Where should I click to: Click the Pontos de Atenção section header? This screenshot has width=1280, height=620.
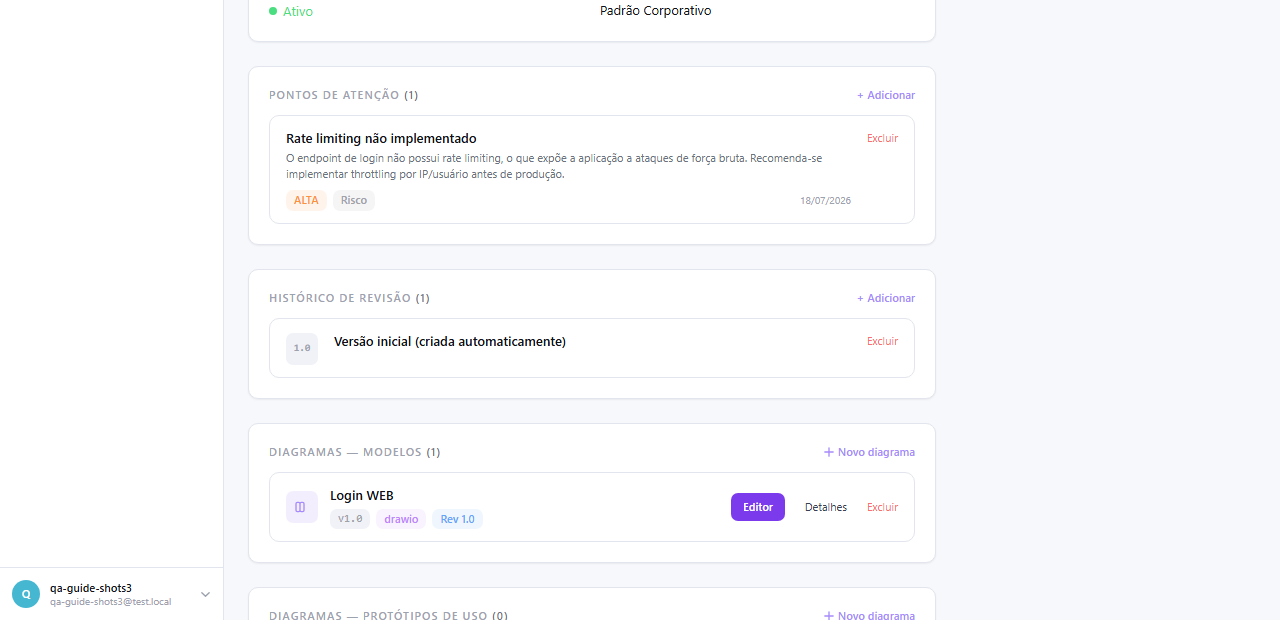tap(343, 95)
